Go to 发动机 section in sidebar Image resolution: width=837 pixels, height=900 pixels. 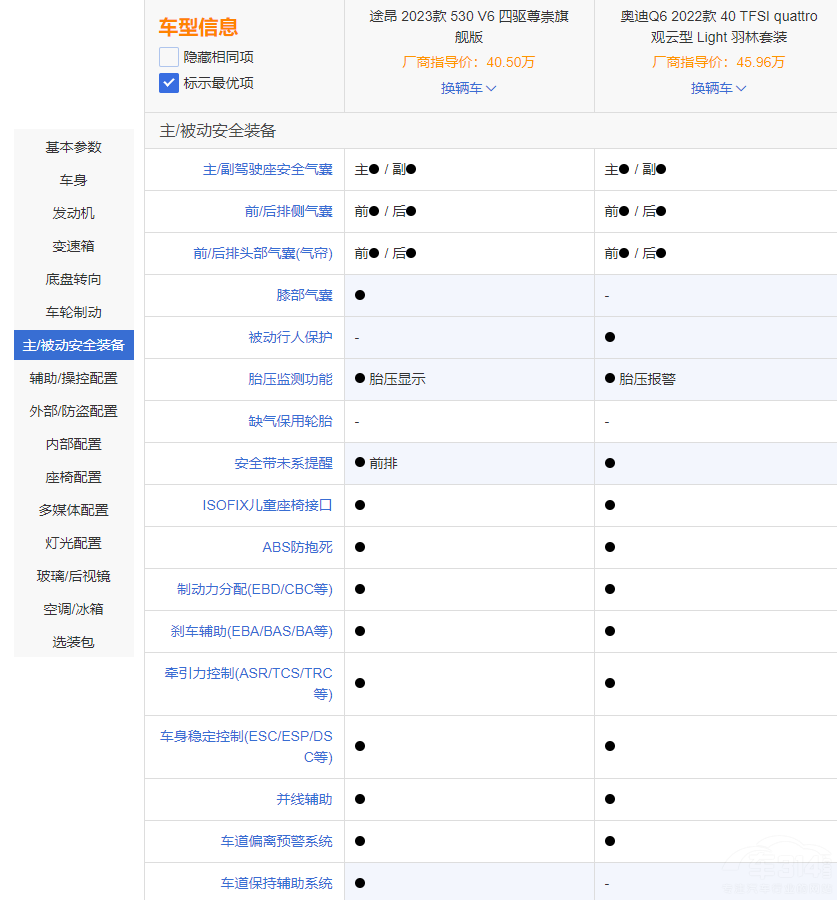[x=74, y=213]
